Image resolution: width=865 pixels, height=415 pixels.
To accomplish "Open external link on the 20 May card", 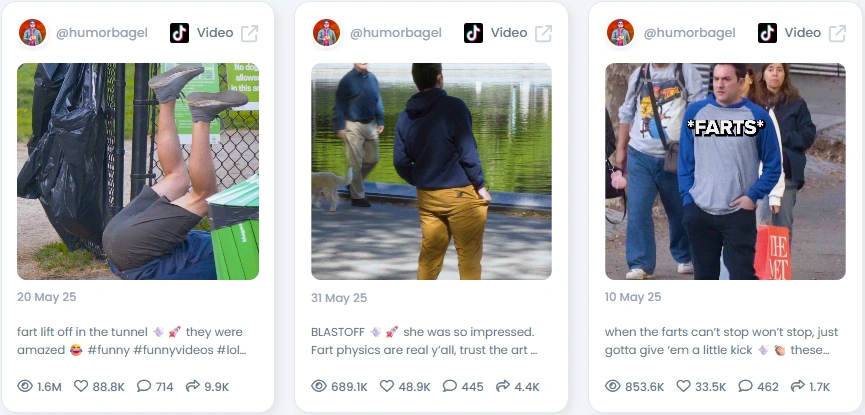I will [249, 33].
